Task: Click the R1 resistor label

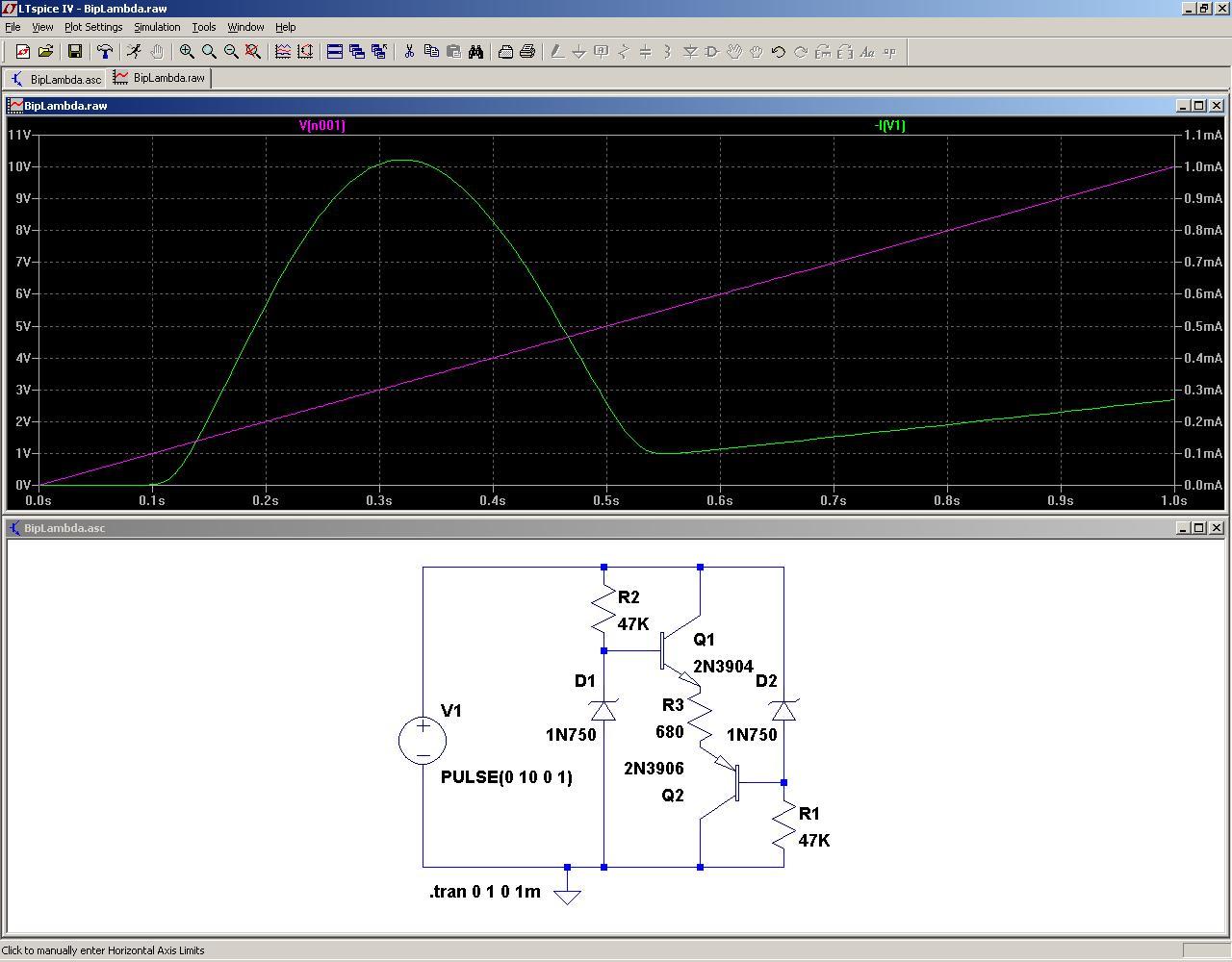Action: point(809,814)
